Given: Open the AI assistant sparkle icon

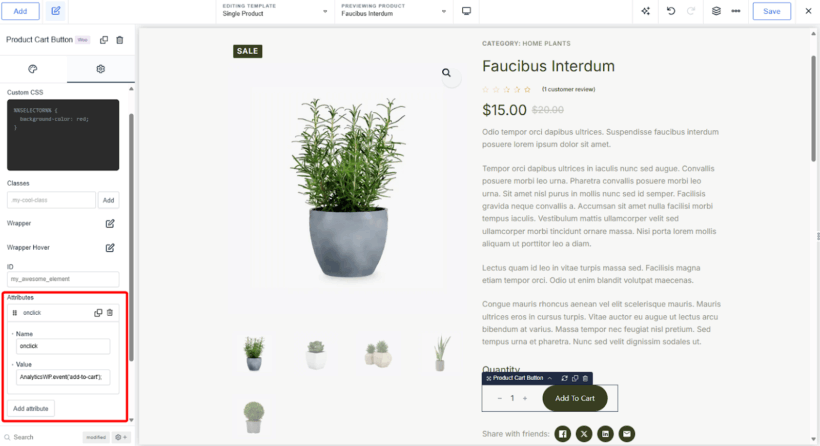Looking at the screenshot, I should [x=645, y=11].
